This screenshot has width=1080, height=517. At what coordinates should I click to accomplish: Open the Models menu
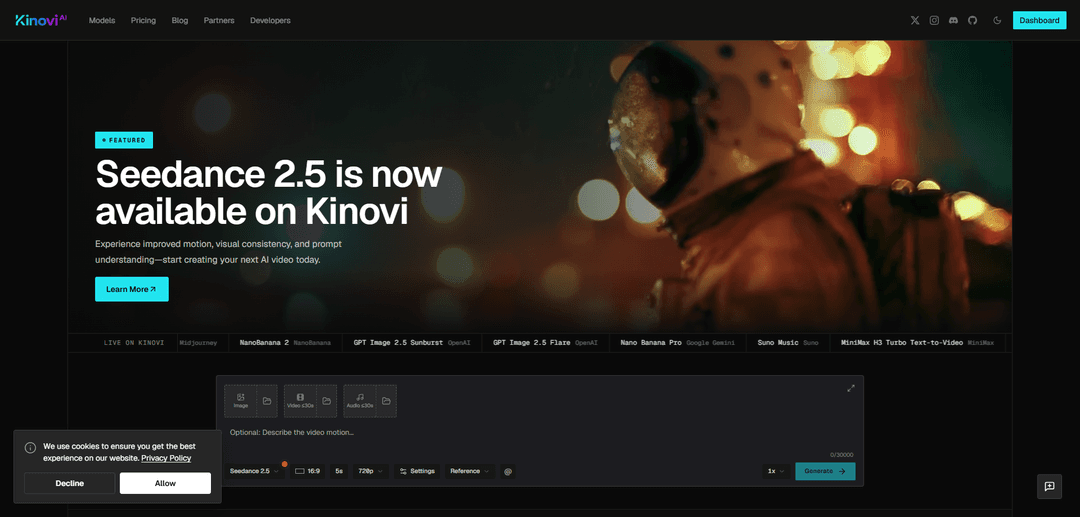coord(102,21)
